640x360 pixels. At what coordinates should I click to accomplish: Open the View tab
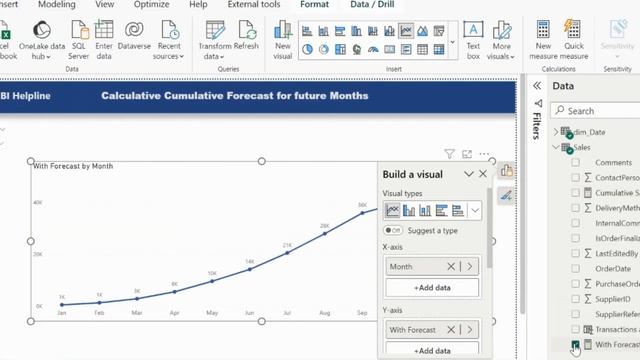click(x=104, y=4)
